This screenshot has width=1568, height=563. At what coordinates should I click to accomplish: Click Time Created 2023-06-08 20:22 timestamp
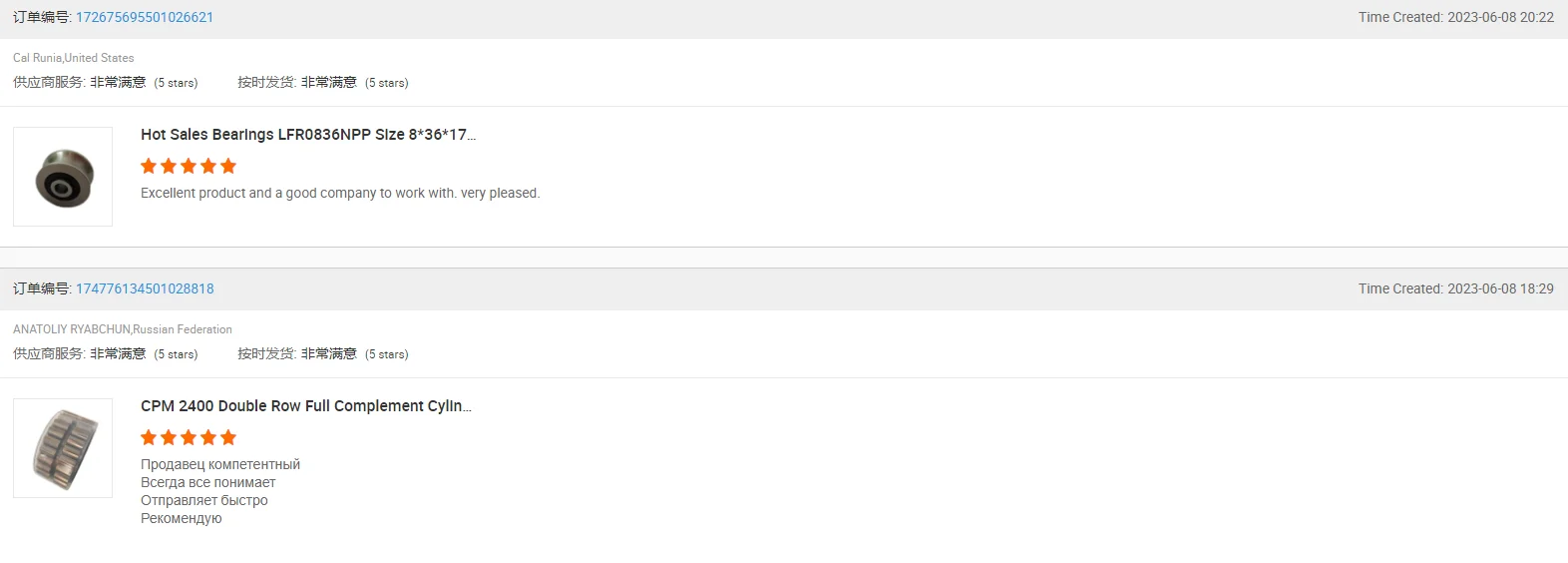coord(1456,17)
